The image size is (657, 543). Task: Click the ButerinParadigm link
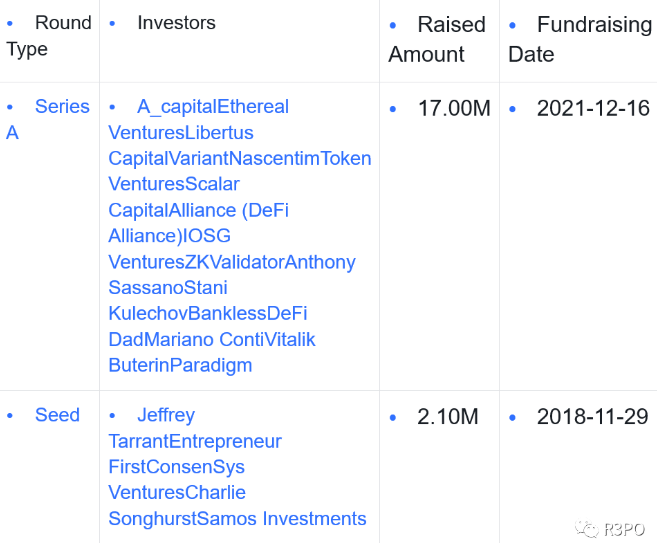[x=180, y=365]
